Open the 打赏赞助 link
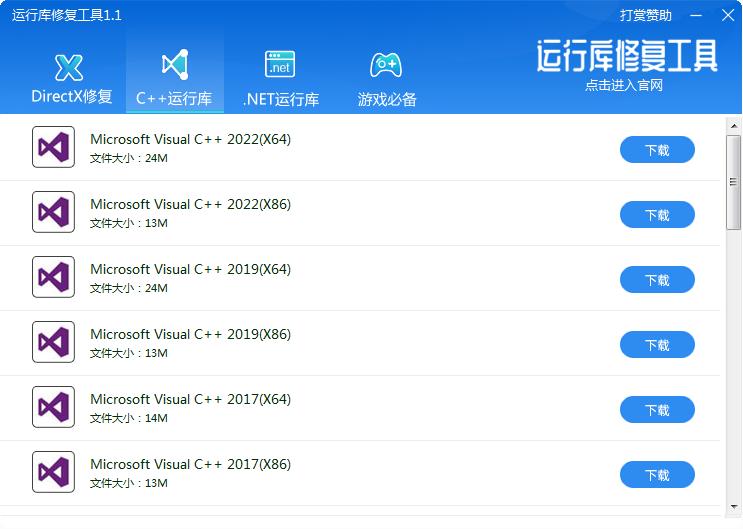Viewport: 743px width, 529px height. click(x=645, y=15)
